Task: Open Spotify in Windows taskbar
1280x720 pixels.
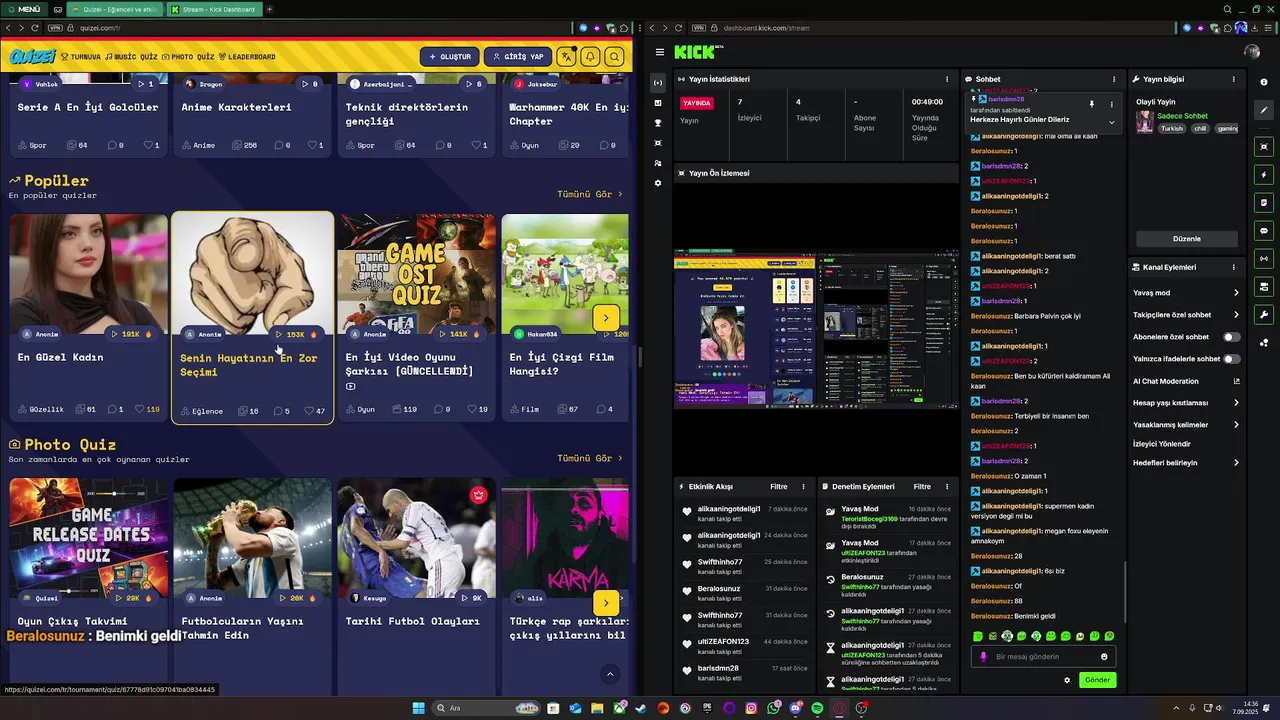Action: (x=817, y=708)
